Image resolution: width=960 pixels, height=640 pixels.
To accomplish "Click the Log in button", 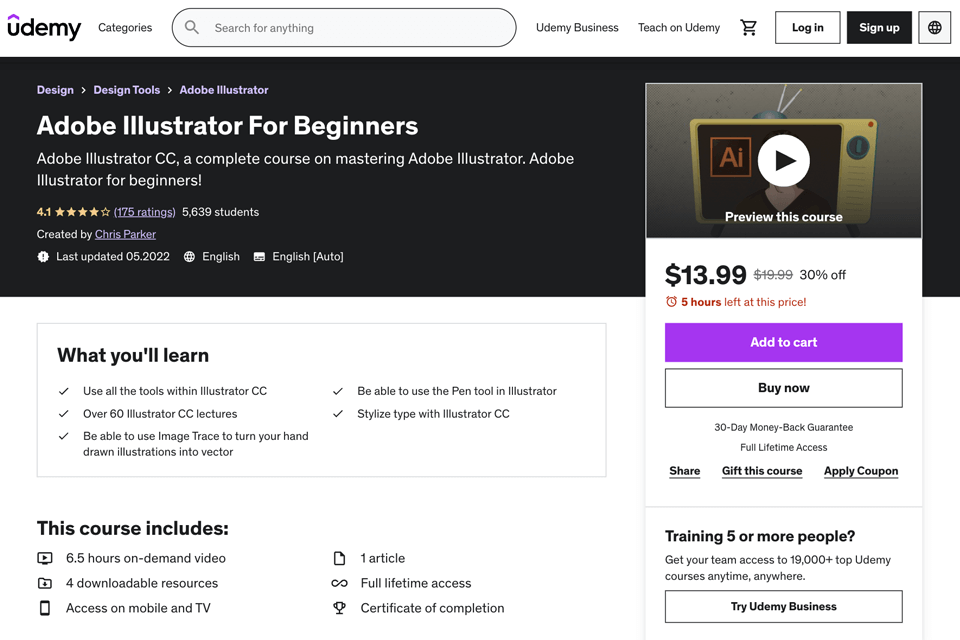I will pyautogui.click(x=807, y=28).
